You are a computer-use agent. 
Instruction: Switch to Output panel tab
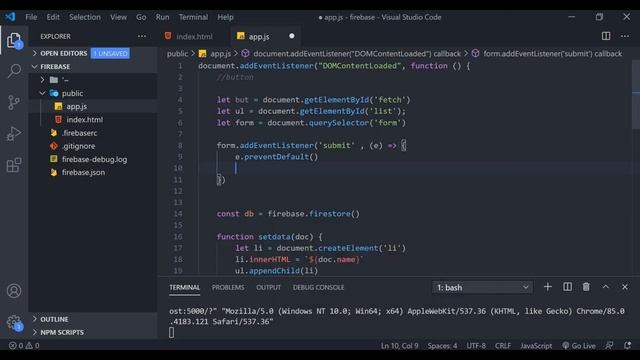click(268, 287)
